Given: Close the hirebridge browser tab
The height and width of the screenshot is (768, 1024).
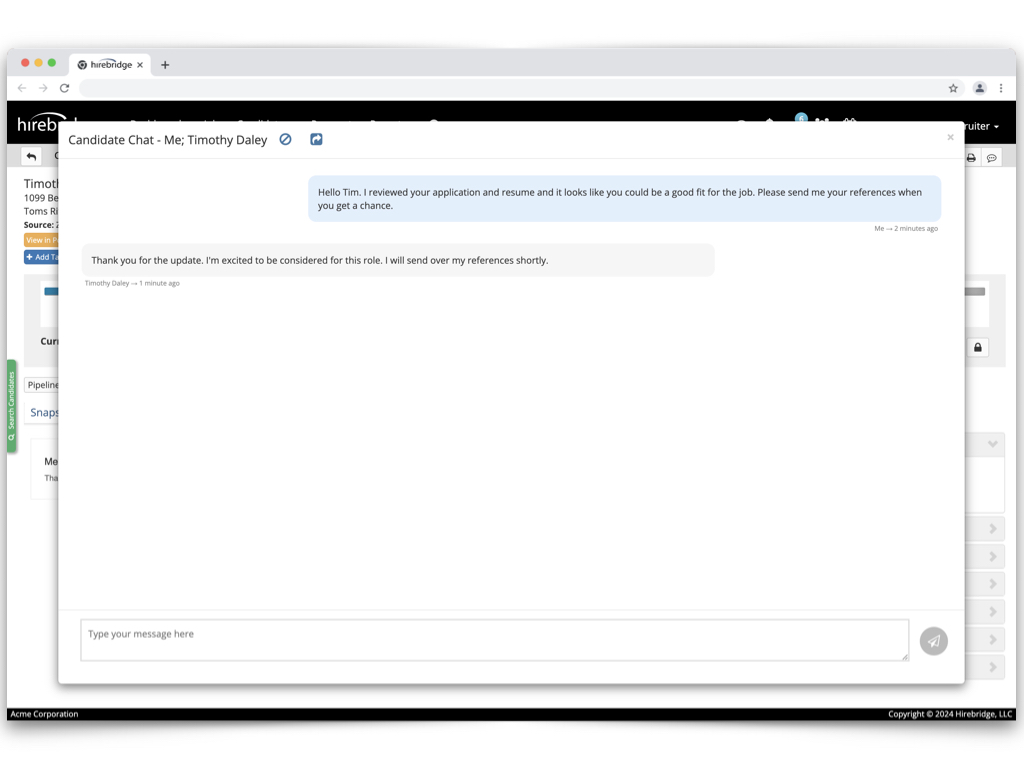Looking at the screenshot, I should pos(140,65).
